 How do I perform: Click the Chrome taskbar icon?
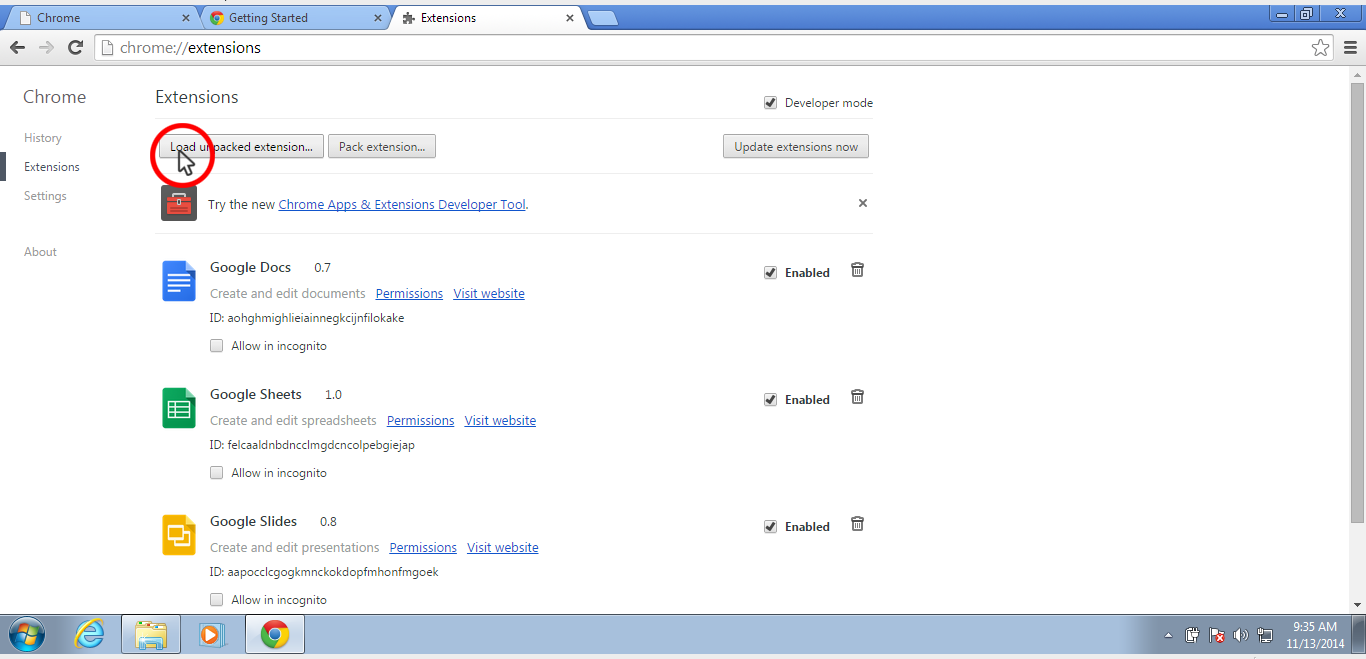click(275, 634)
